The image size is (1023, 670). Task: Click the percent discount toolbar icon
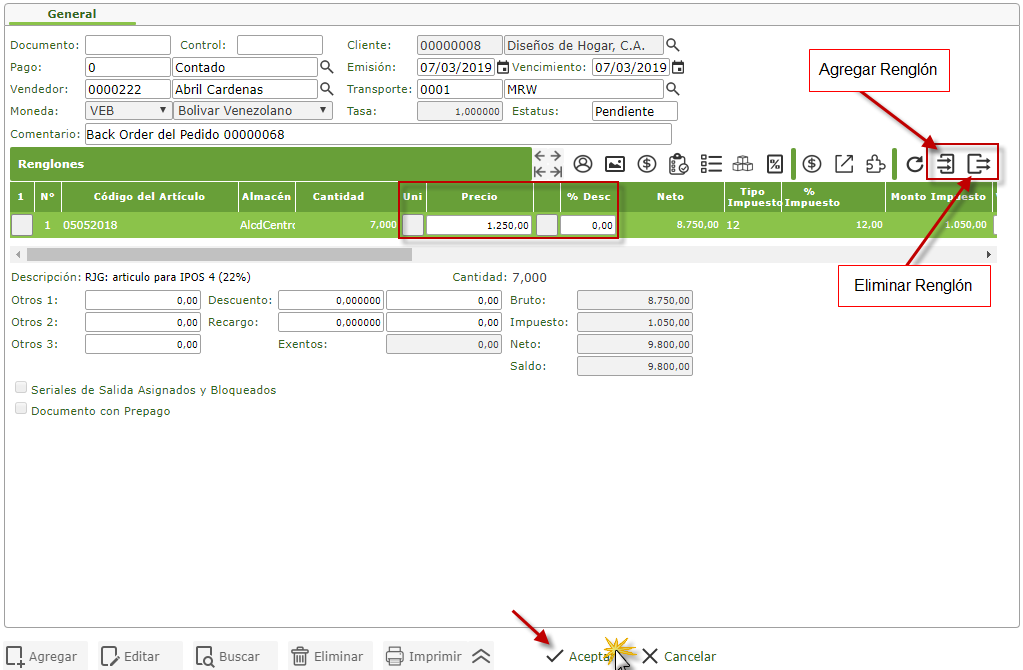tap(775, 164)
